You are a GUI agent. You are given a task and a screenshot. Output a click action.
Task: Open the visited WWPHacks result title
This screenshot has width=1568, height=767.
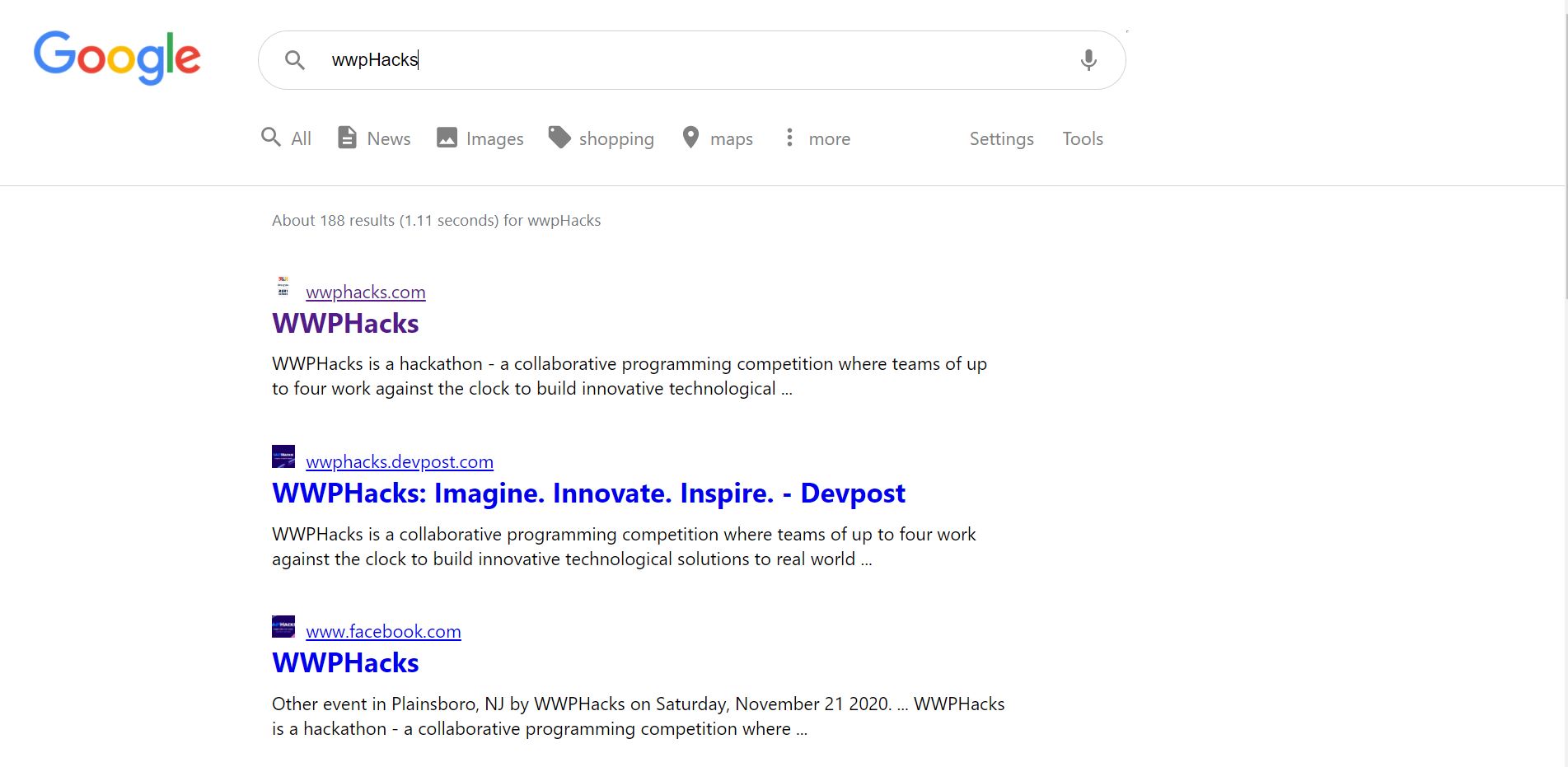345,323
